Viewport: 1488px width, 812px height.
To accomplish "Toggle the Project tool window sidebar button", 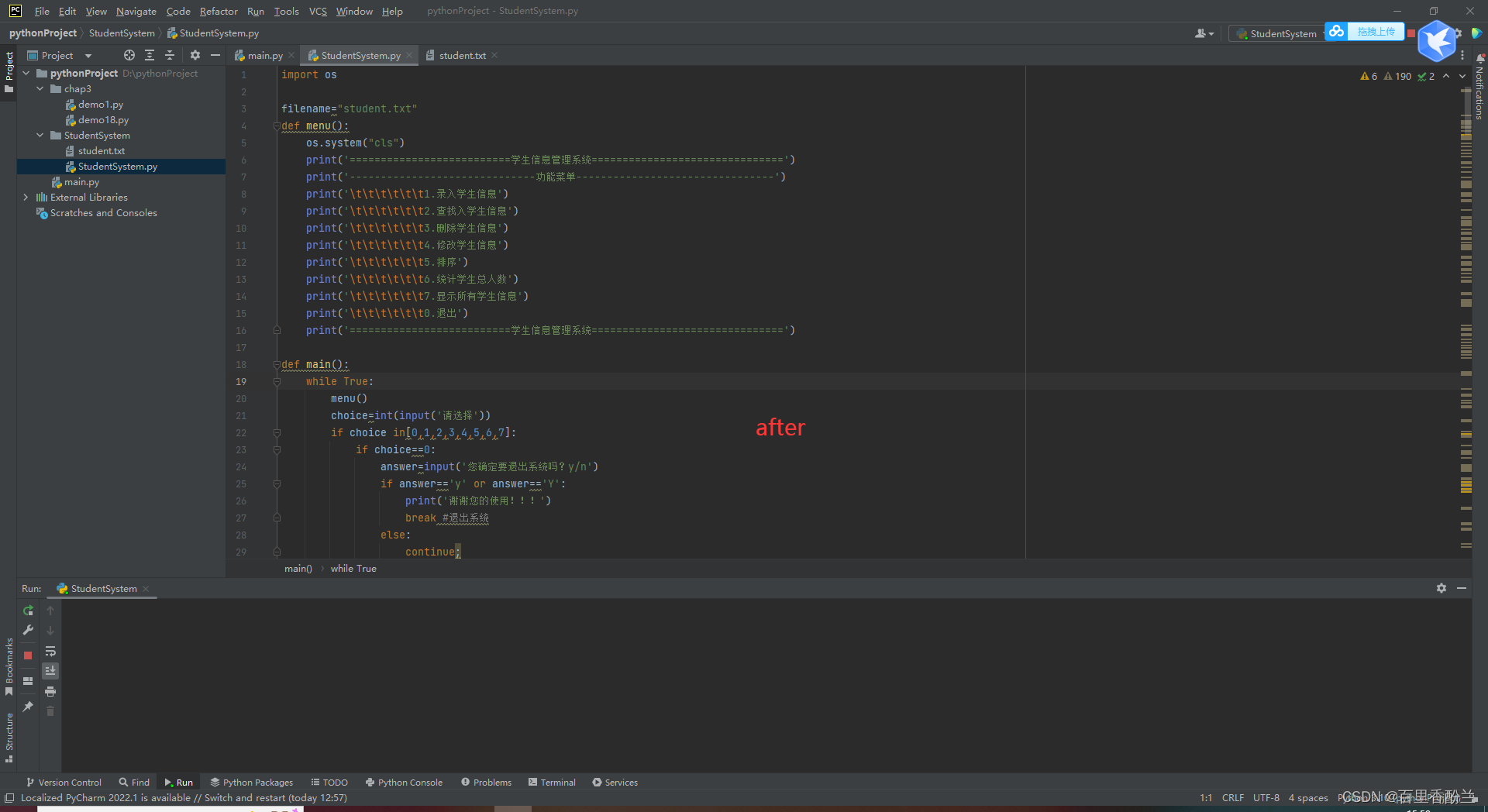I will [x=9, y=72].
